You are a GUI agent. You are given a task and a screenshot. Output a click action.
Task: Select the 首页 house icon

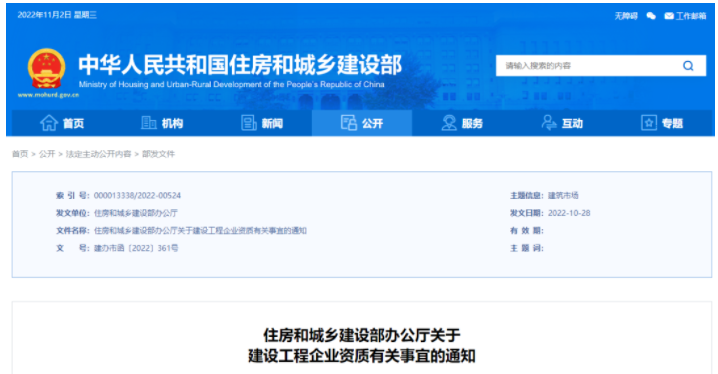pyautogui.click(x=49, y=123)
